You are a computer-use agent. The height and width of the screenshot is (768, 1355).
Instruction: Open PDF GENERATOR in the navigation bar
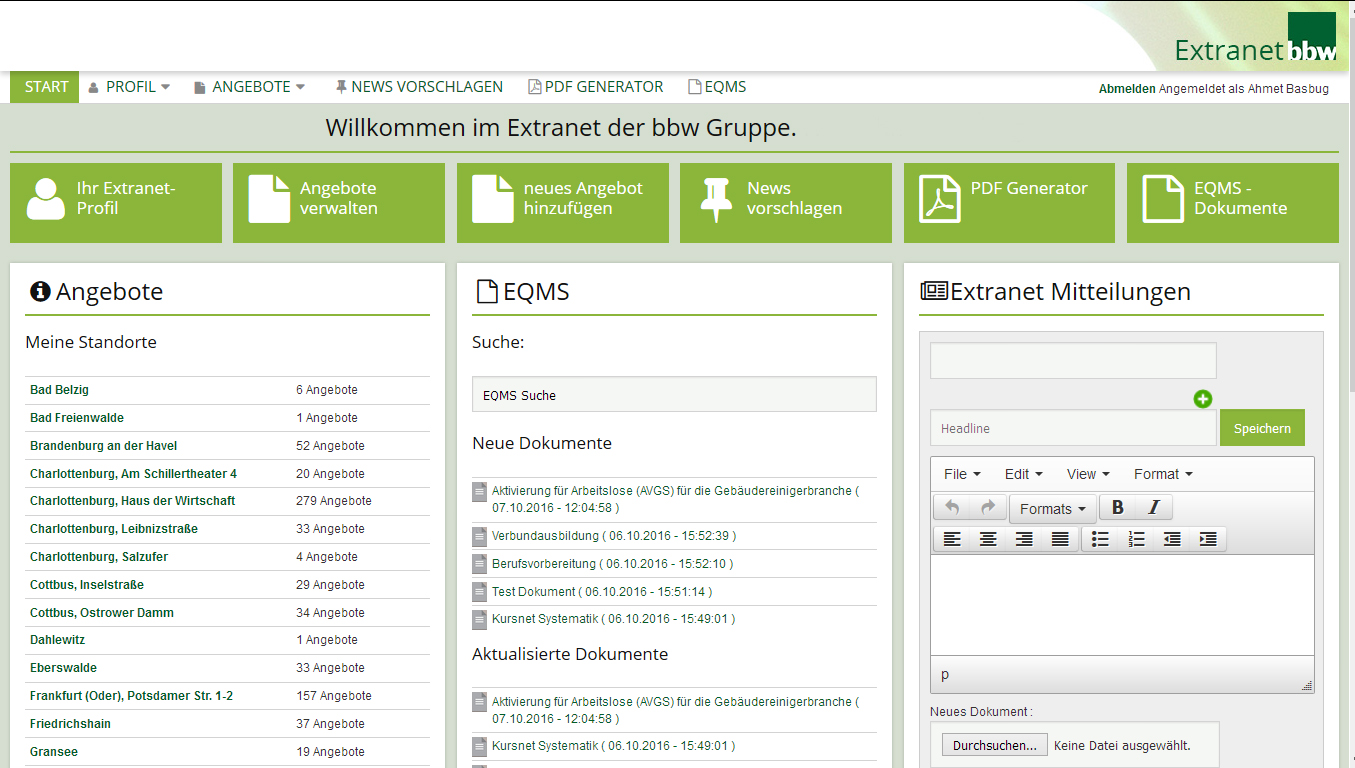click(595, 87)
